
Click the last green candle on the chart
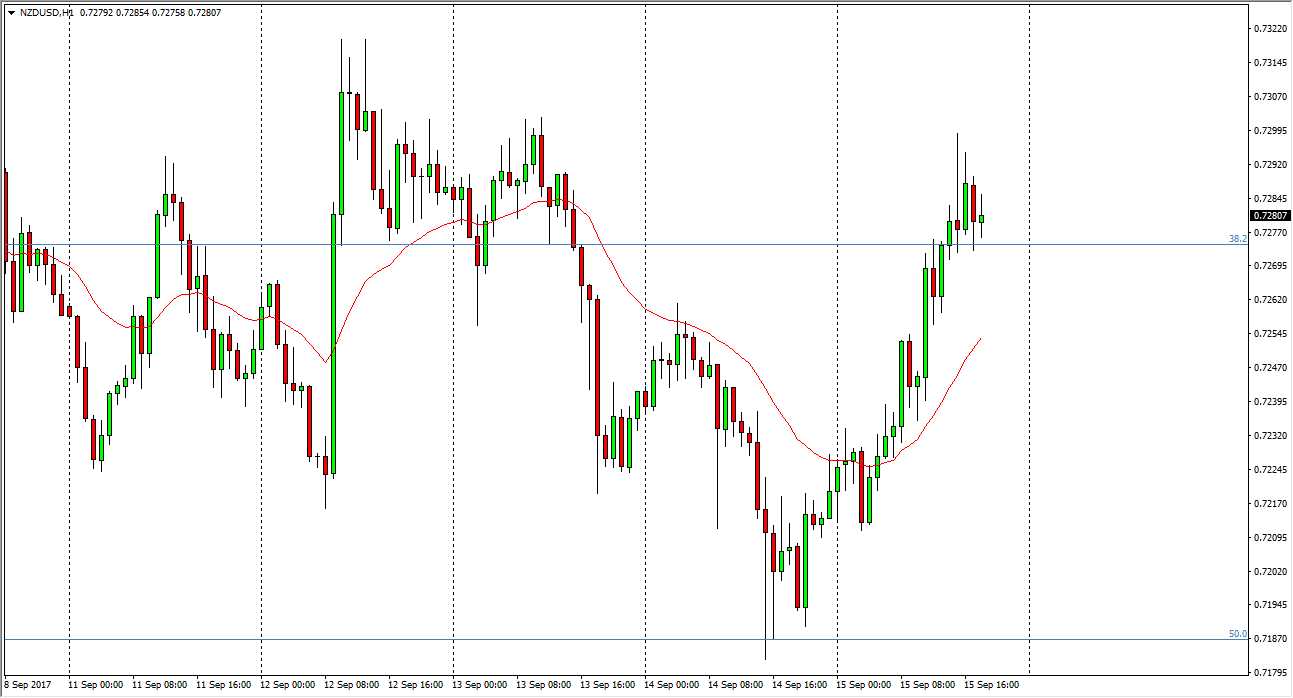tap(982, 218)
